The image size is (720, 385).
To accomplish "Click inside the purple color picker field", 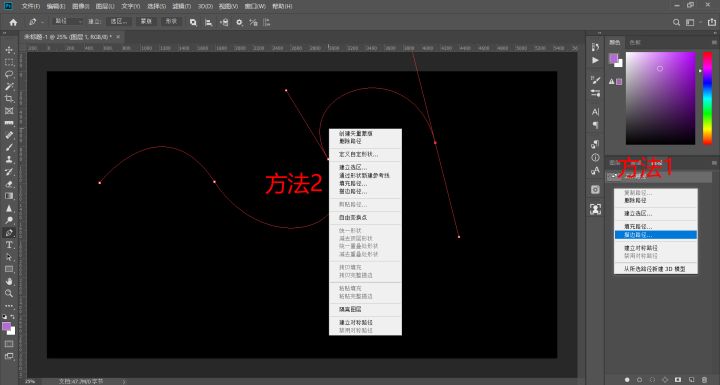I will [x=660, y=98].
